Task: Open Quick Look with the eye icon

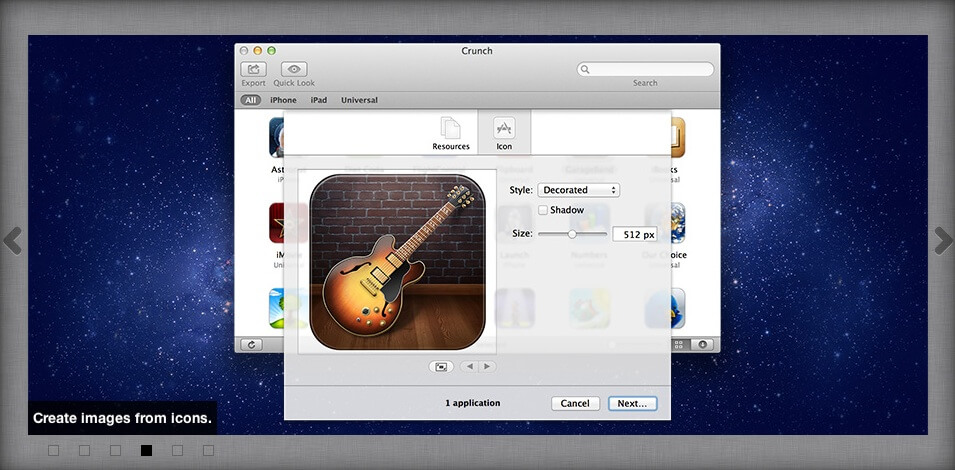Action: (x=294, y=69)
